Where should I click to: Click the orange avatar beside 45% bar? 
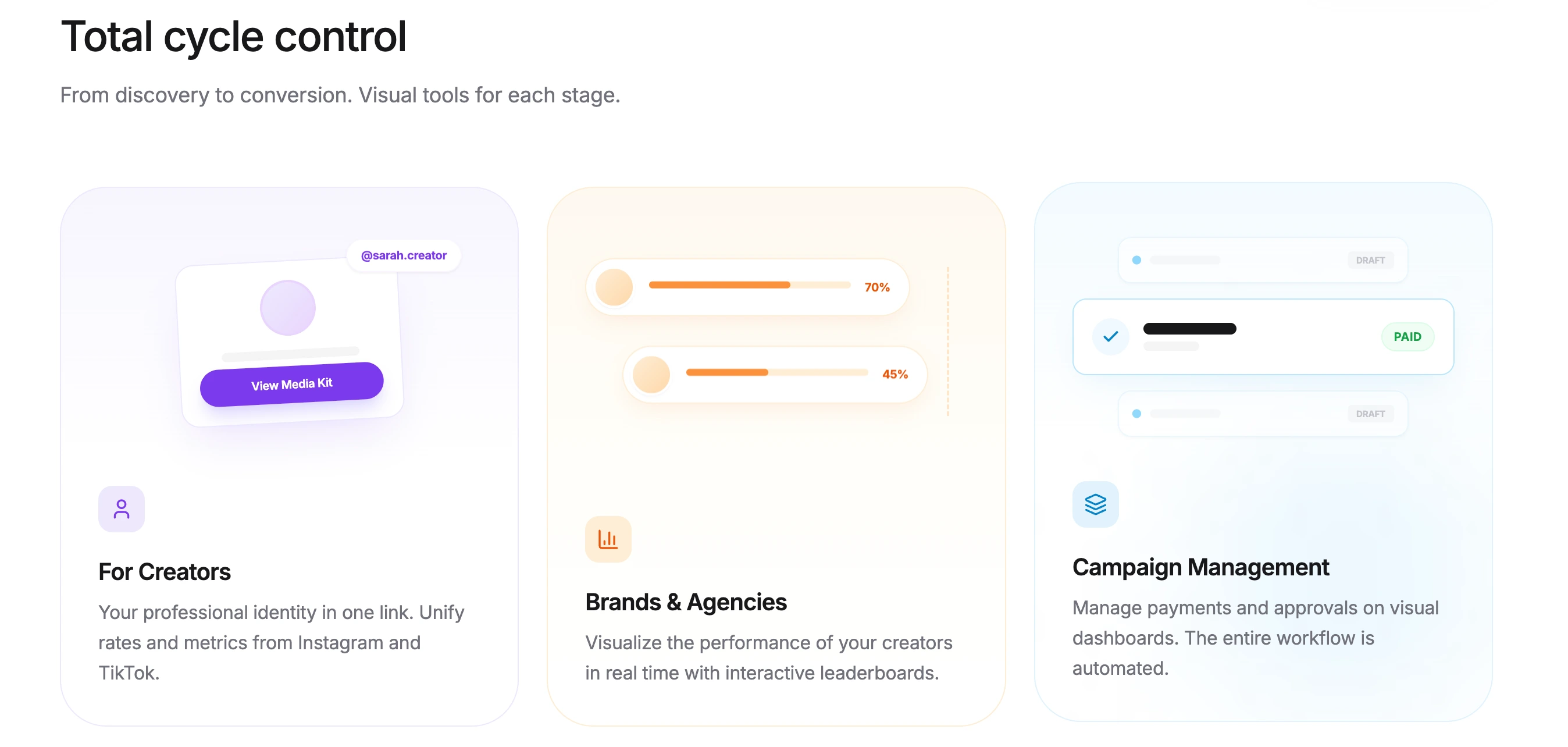click(x=651, y=374)
